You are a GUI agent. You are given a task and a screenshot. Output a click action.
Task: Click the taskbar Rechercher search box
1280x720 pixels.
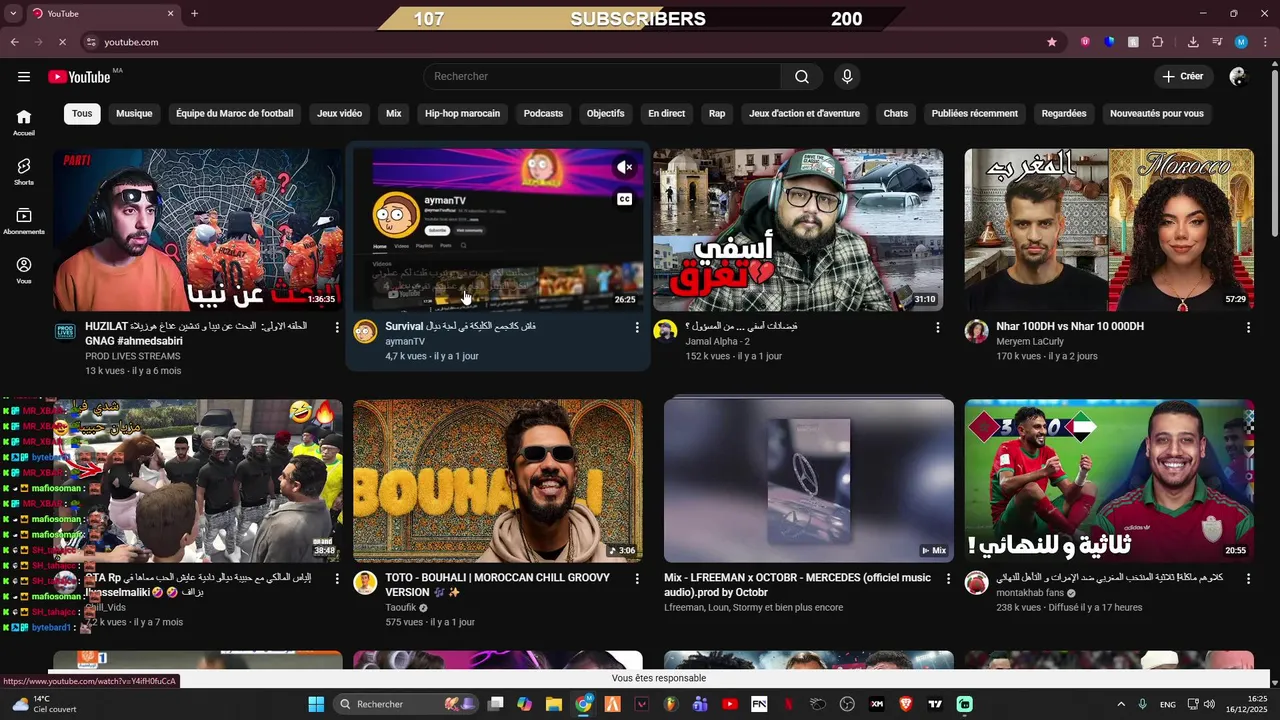(407, 704)
